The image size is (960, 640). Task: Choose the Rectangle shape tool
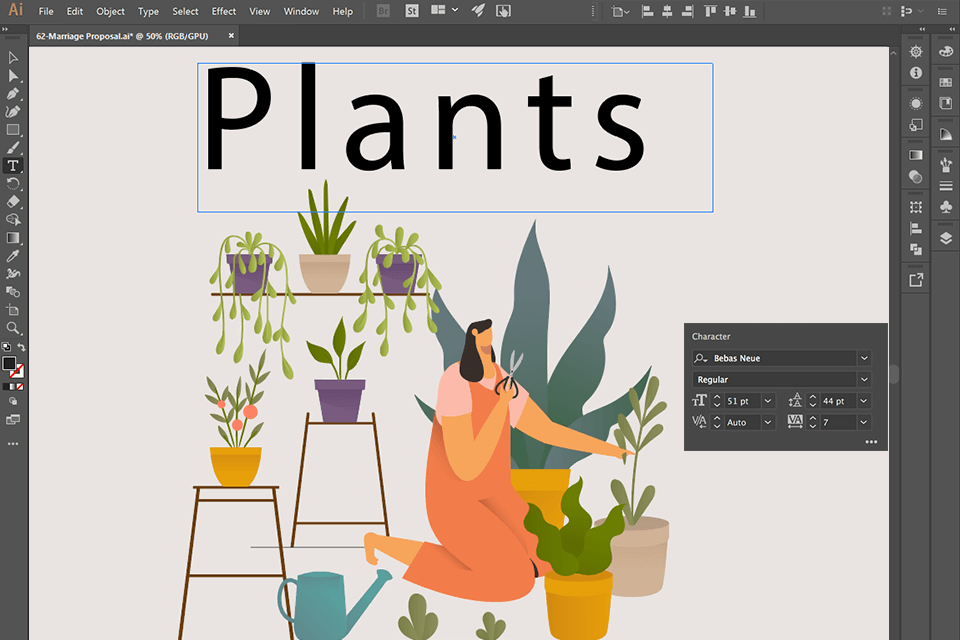13,130
